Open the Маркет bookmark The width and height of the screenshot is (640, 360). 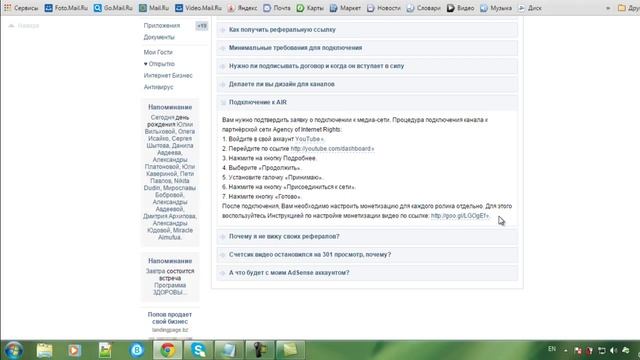(345, 8)
